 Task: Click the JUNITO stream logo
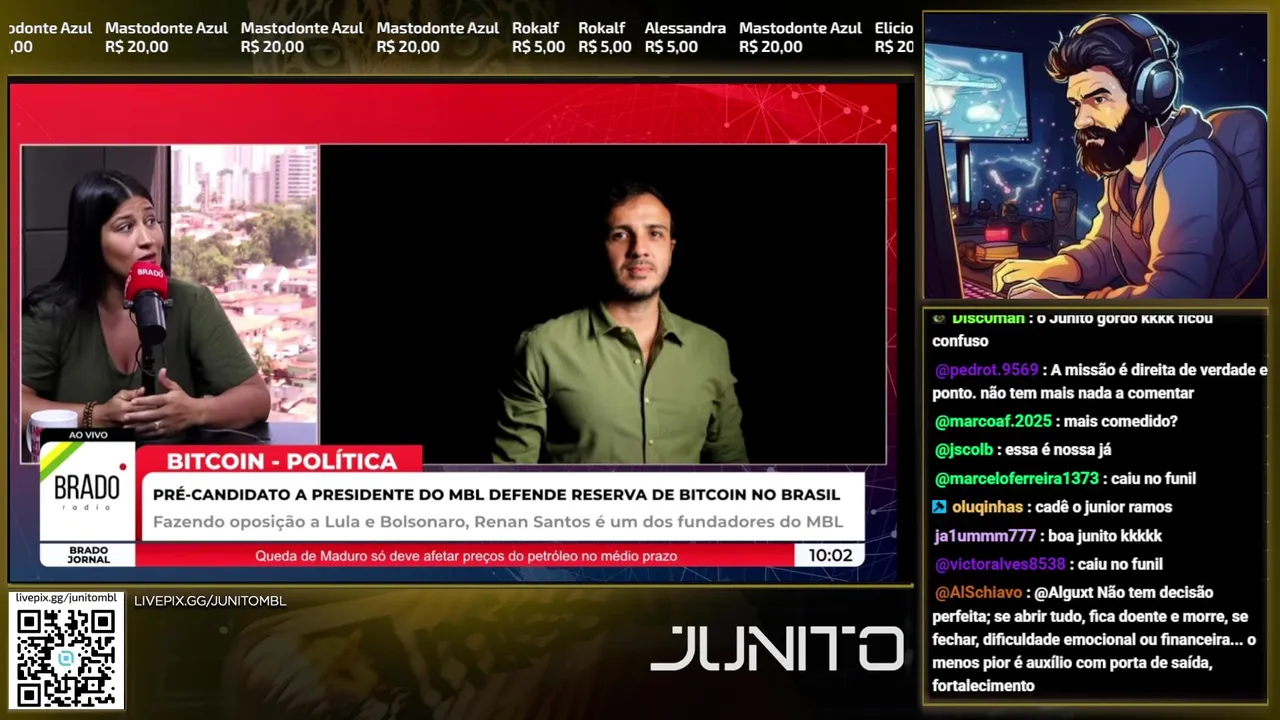777,648
